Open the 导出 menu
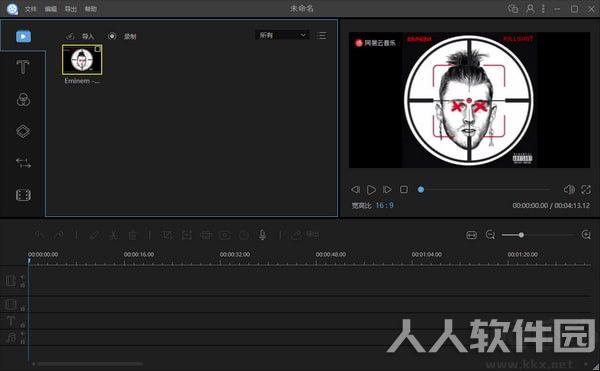 click(x=71, y=9)
